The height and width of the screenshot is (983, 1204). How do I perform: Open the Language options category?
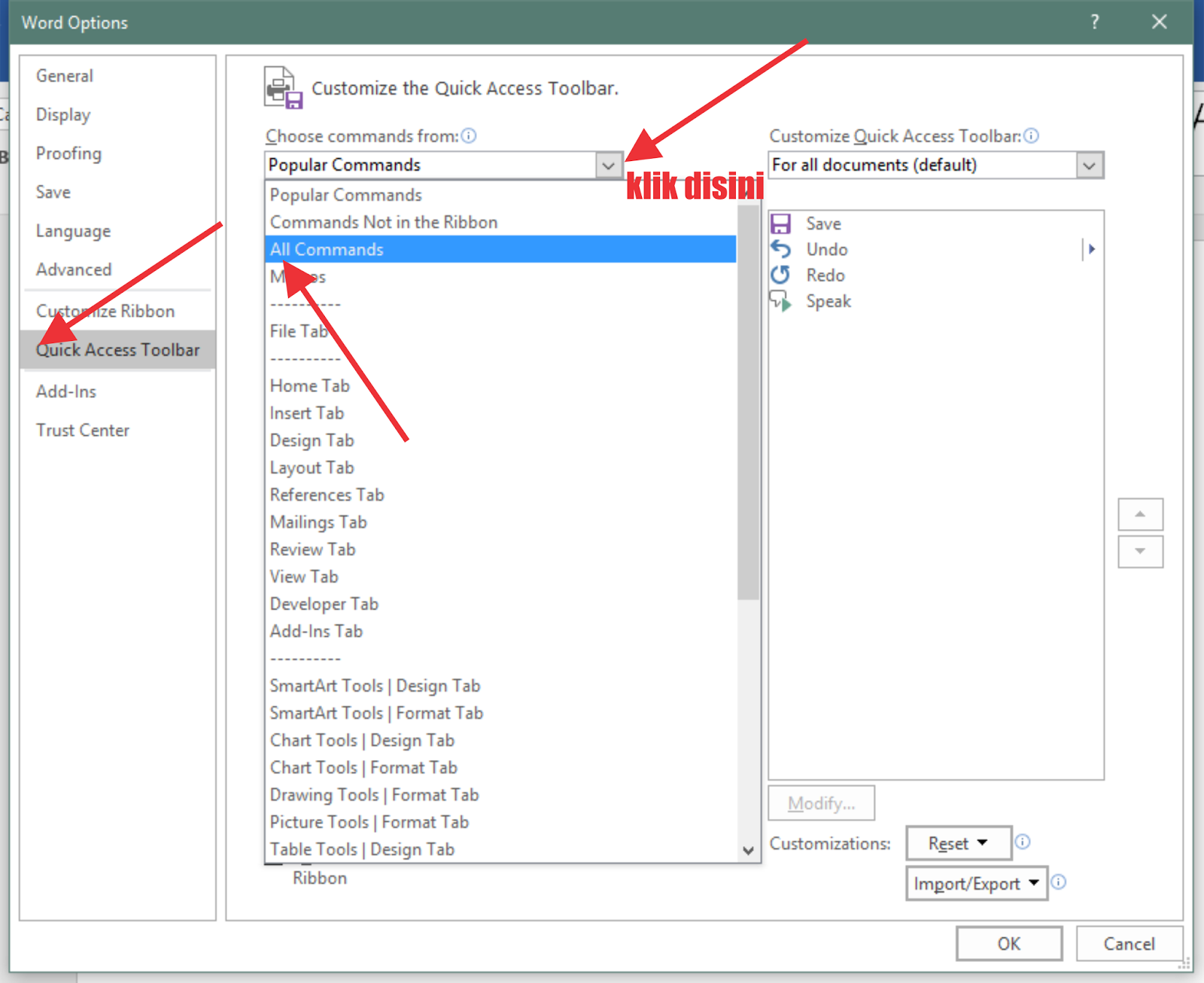(117, 231)
